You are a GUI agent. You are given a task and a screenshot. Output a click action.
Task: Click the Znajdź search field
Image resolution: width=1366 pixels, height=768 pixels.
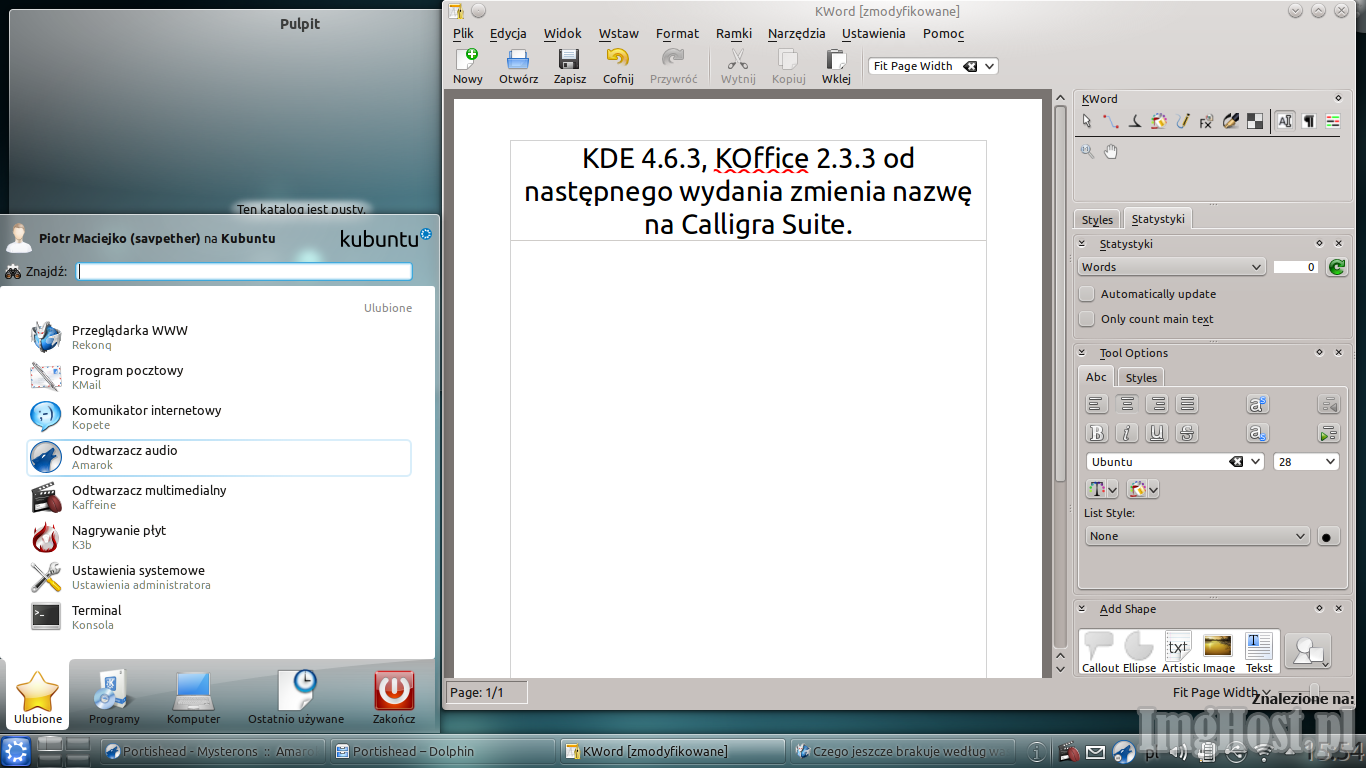[245, 271]
